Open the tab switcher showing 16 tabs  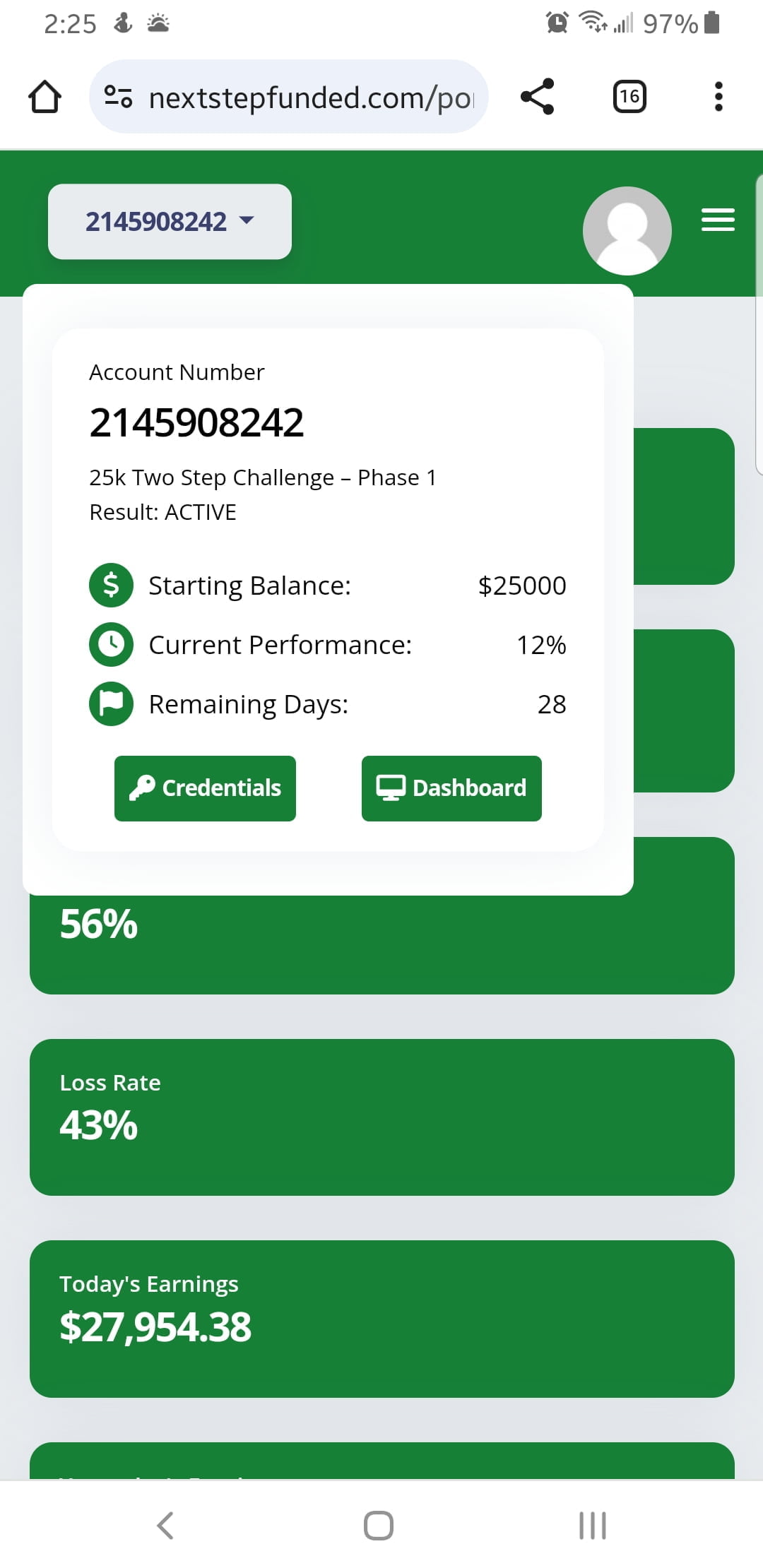629,97
